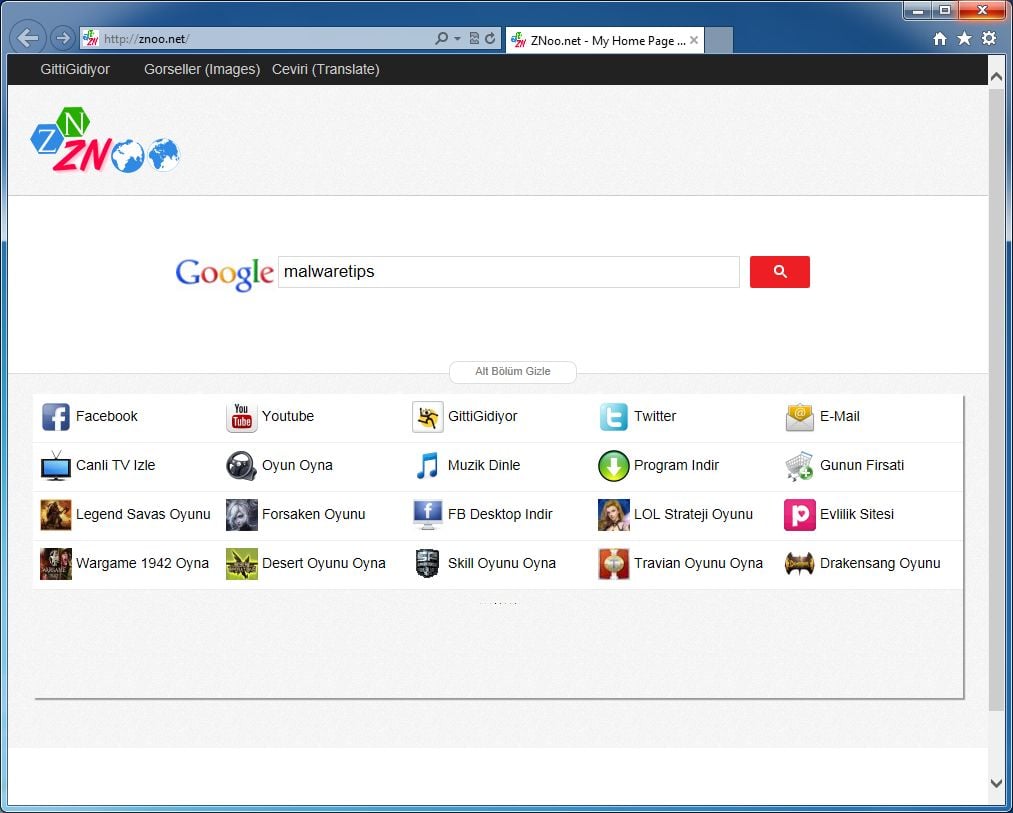
Task: Refresh the page with the reload icon
Action: 490,39
